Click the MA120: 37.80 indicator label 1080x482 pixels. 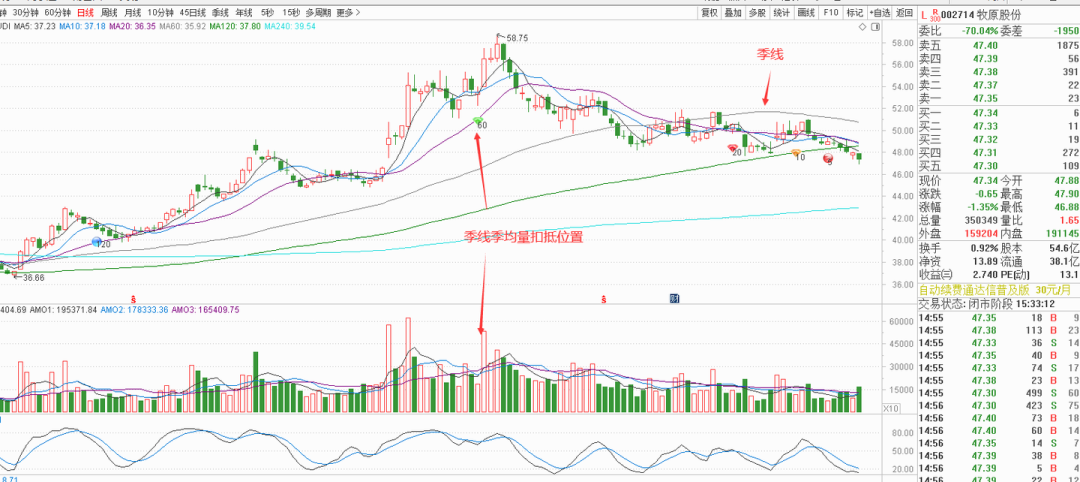[x=235, y=25]
